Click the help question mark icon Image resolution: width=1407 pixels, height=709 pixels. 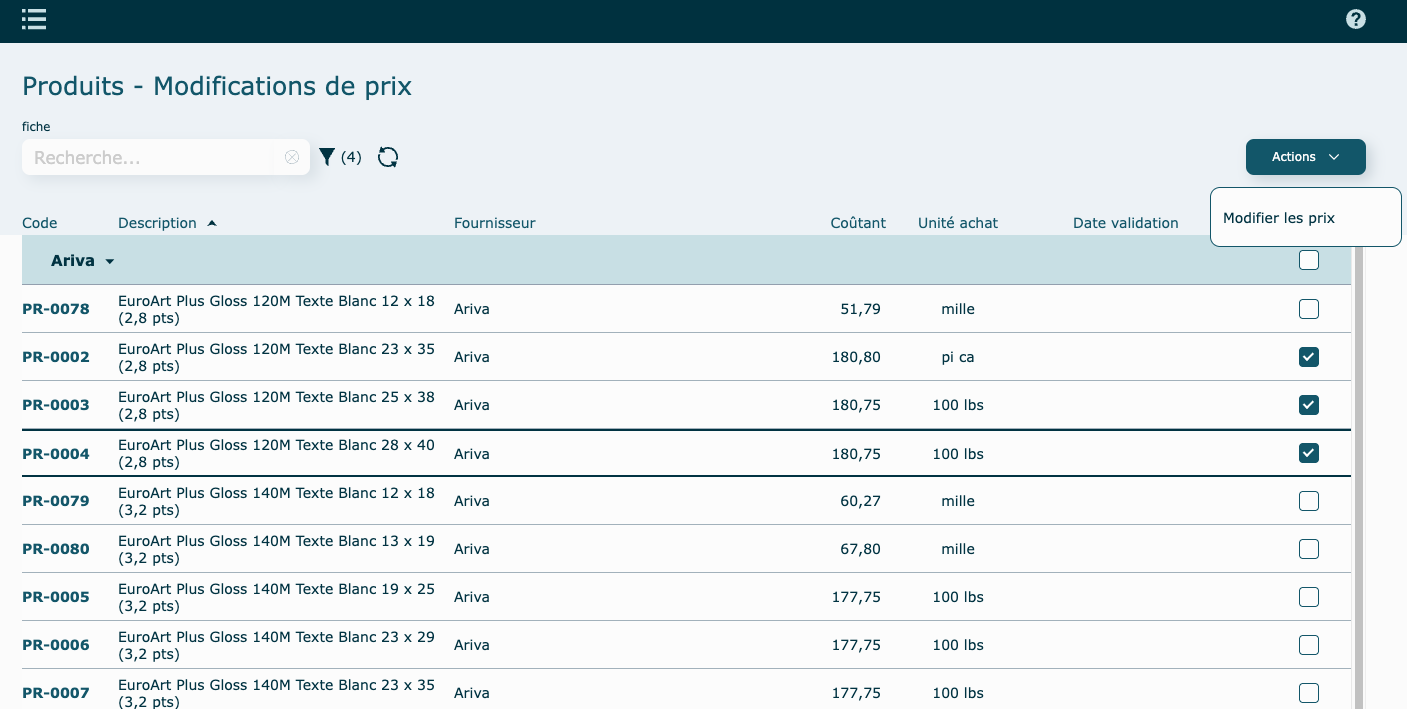pos(1355,19)
